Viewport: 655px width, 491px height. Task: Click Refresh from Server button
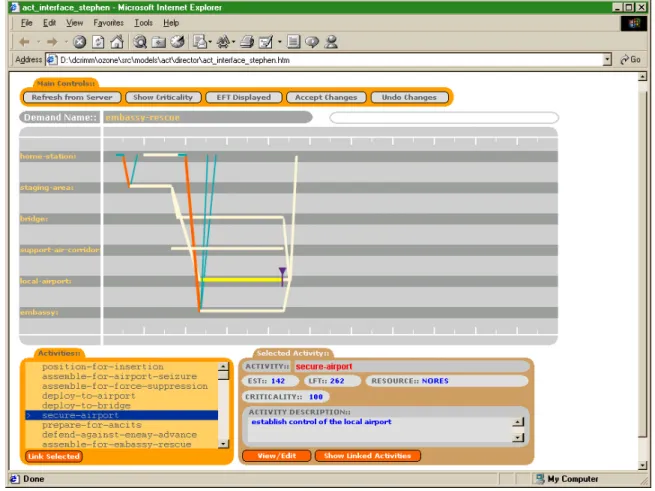coord(72,97)
